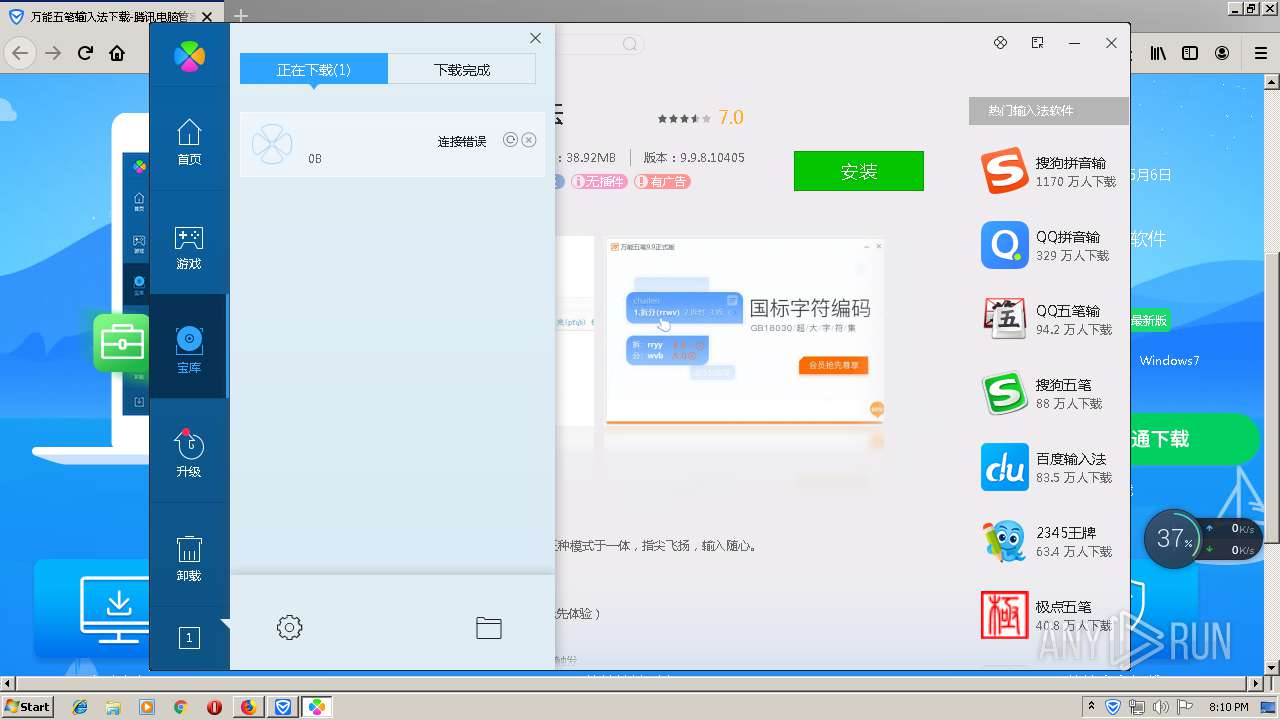Open the 升级 upgrade section
The image size is (1280, 720).
click(x=189, y=454)
